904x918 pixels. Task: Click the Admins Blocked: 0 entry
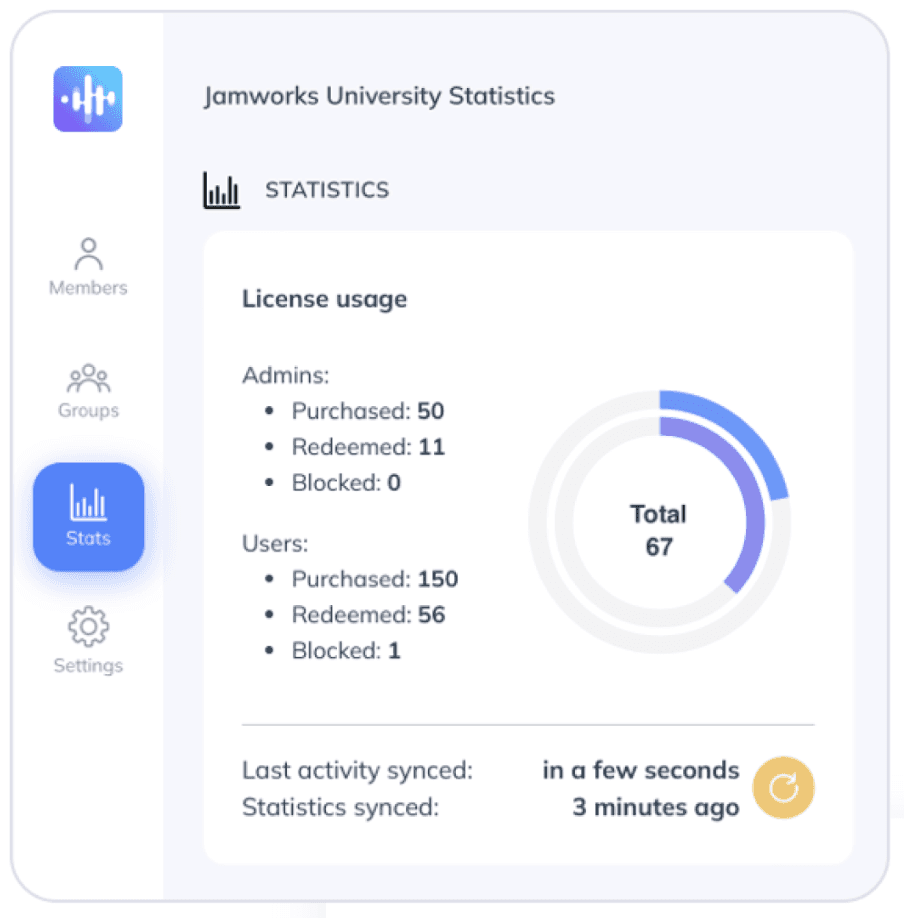[x=346, y=482]
